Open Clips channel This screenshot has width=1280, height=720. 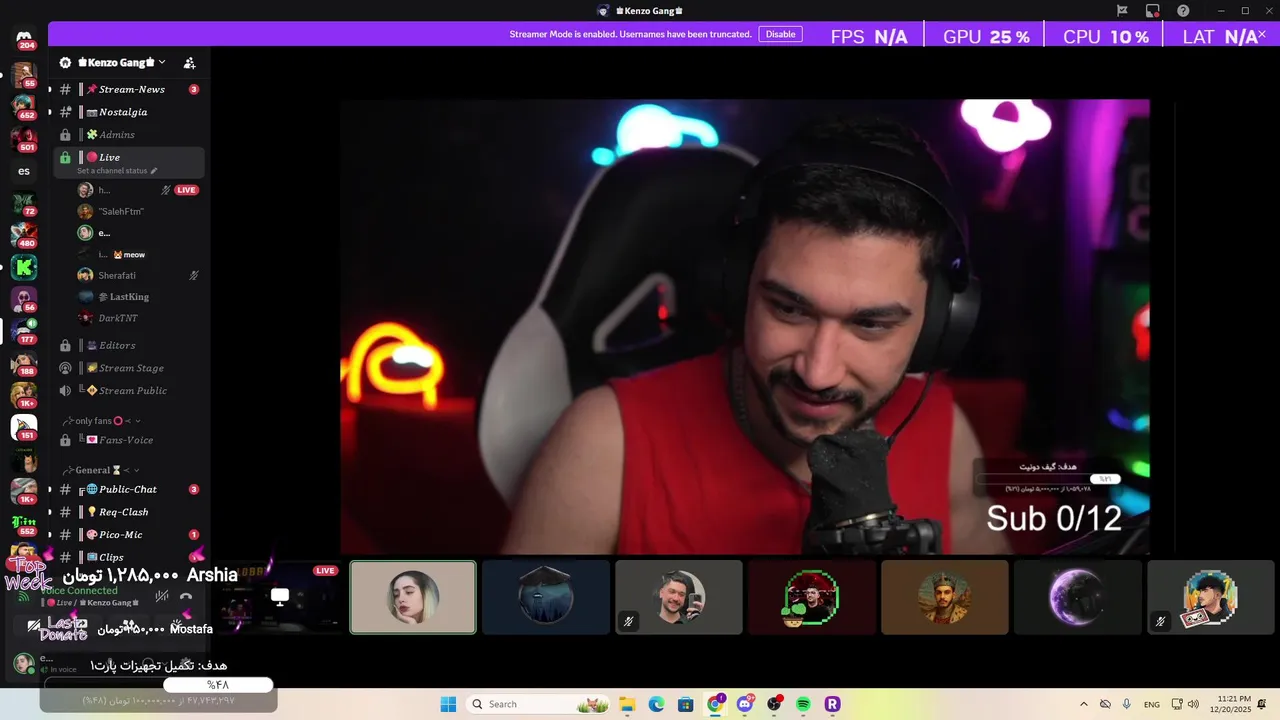point(129,557)
